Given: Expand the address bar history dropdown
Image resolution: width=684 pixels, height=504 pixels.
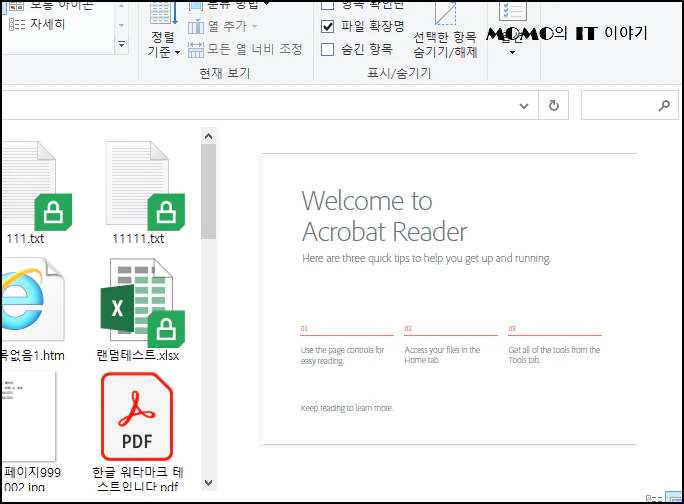Looking at the screenshot, I should (524, 106).
